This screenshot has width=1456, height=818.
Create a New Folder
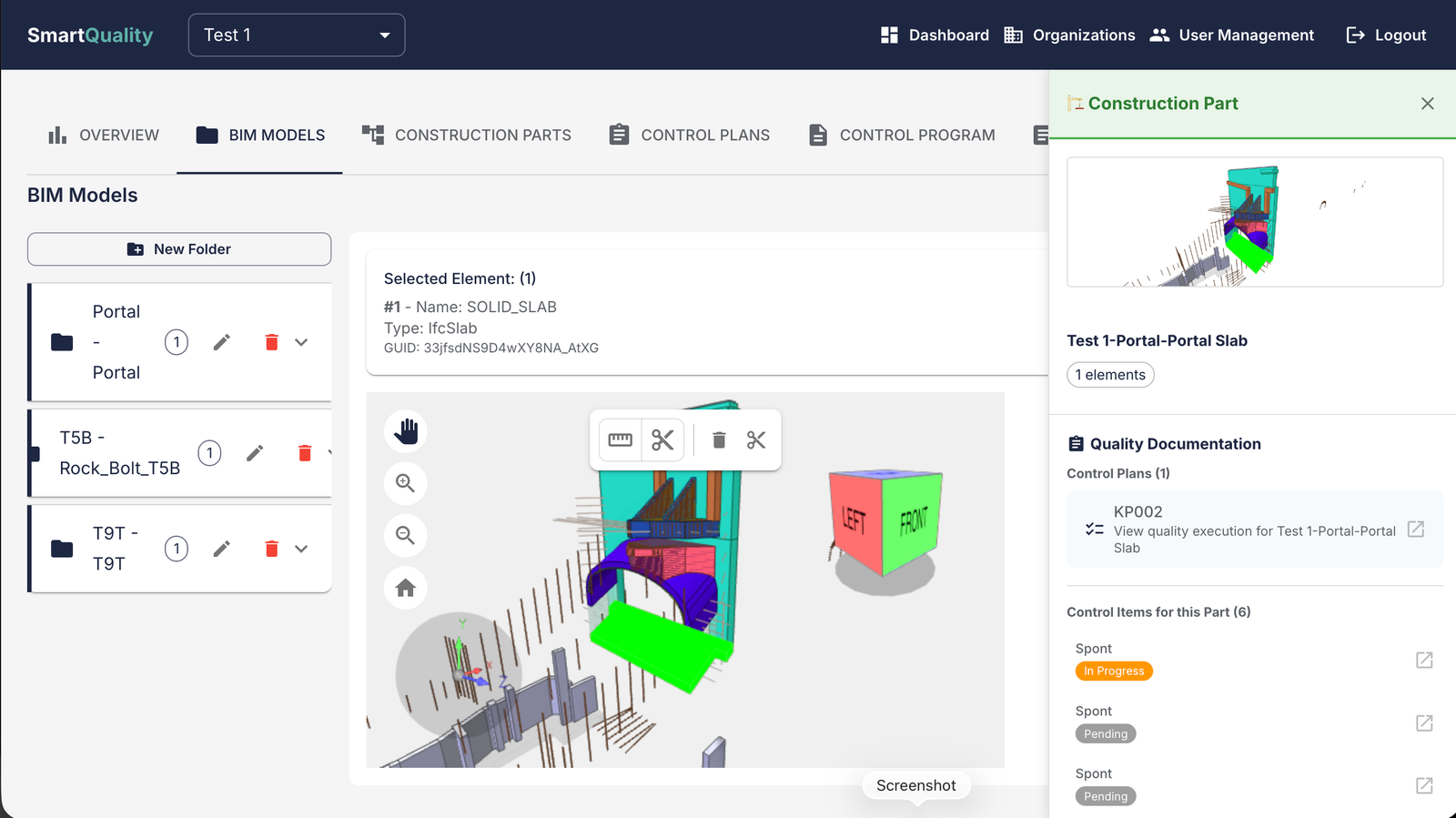tap(179, 249)
